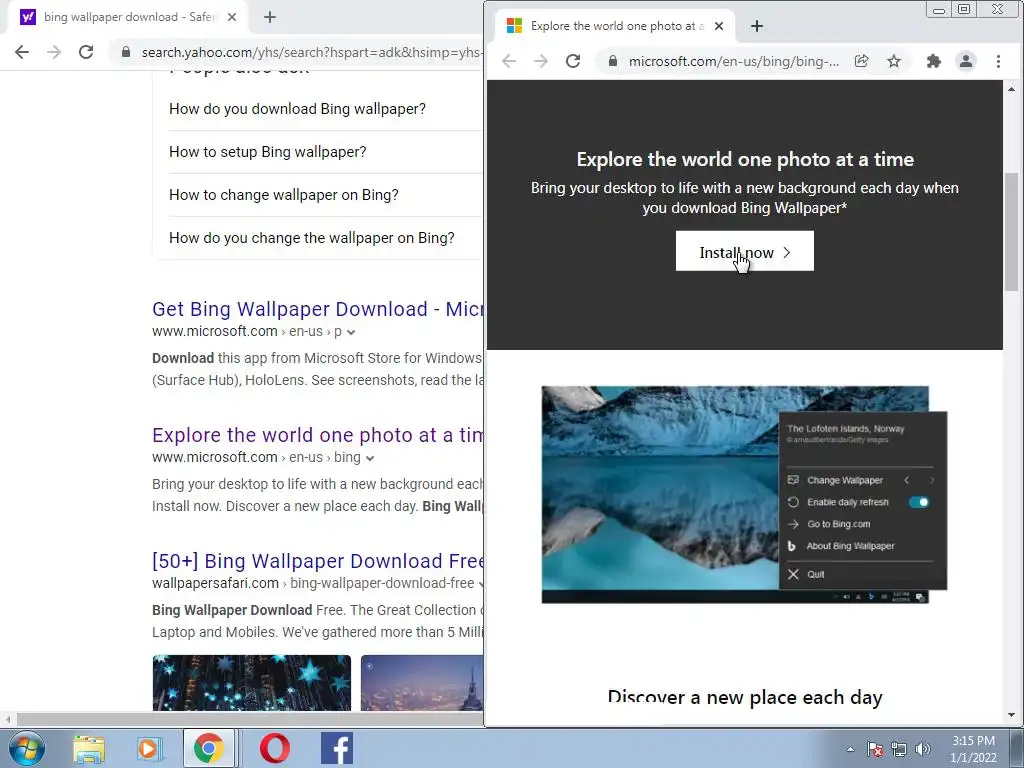Switch to Chrome in the taskbar
This screenshot has height=768, width=1024.
208,748
